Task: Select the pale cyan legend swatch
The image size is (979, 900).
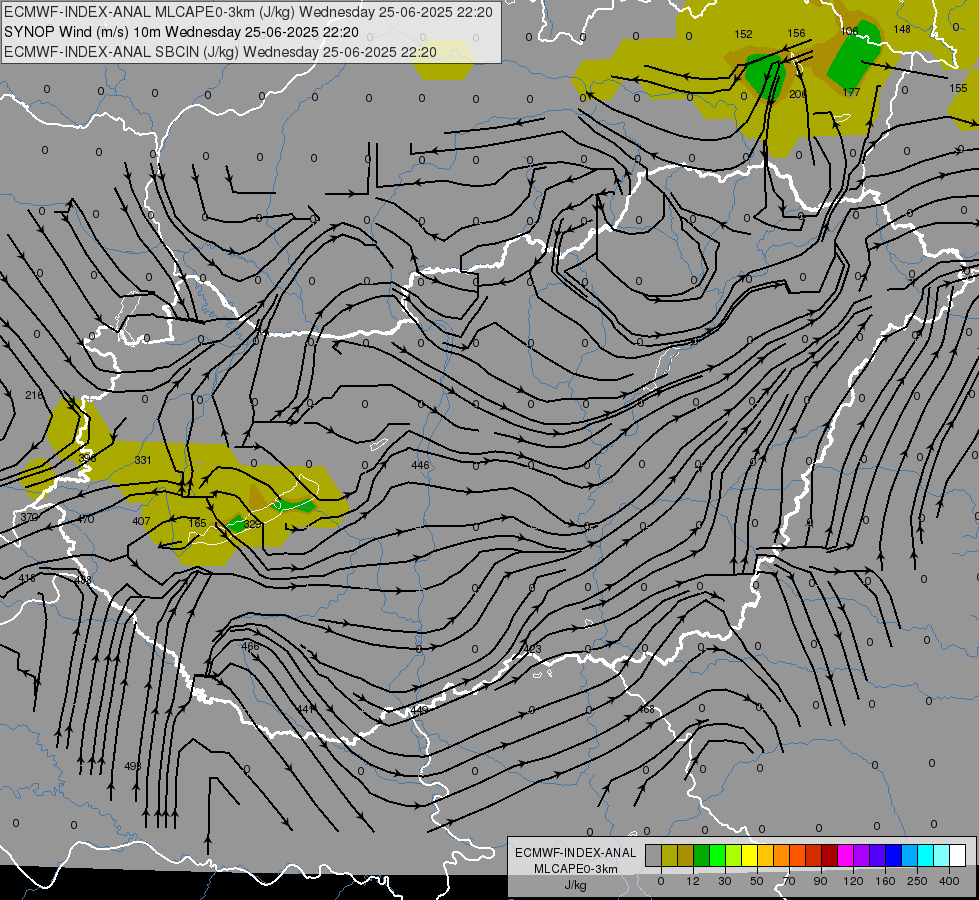Action: tap(942, 855)
